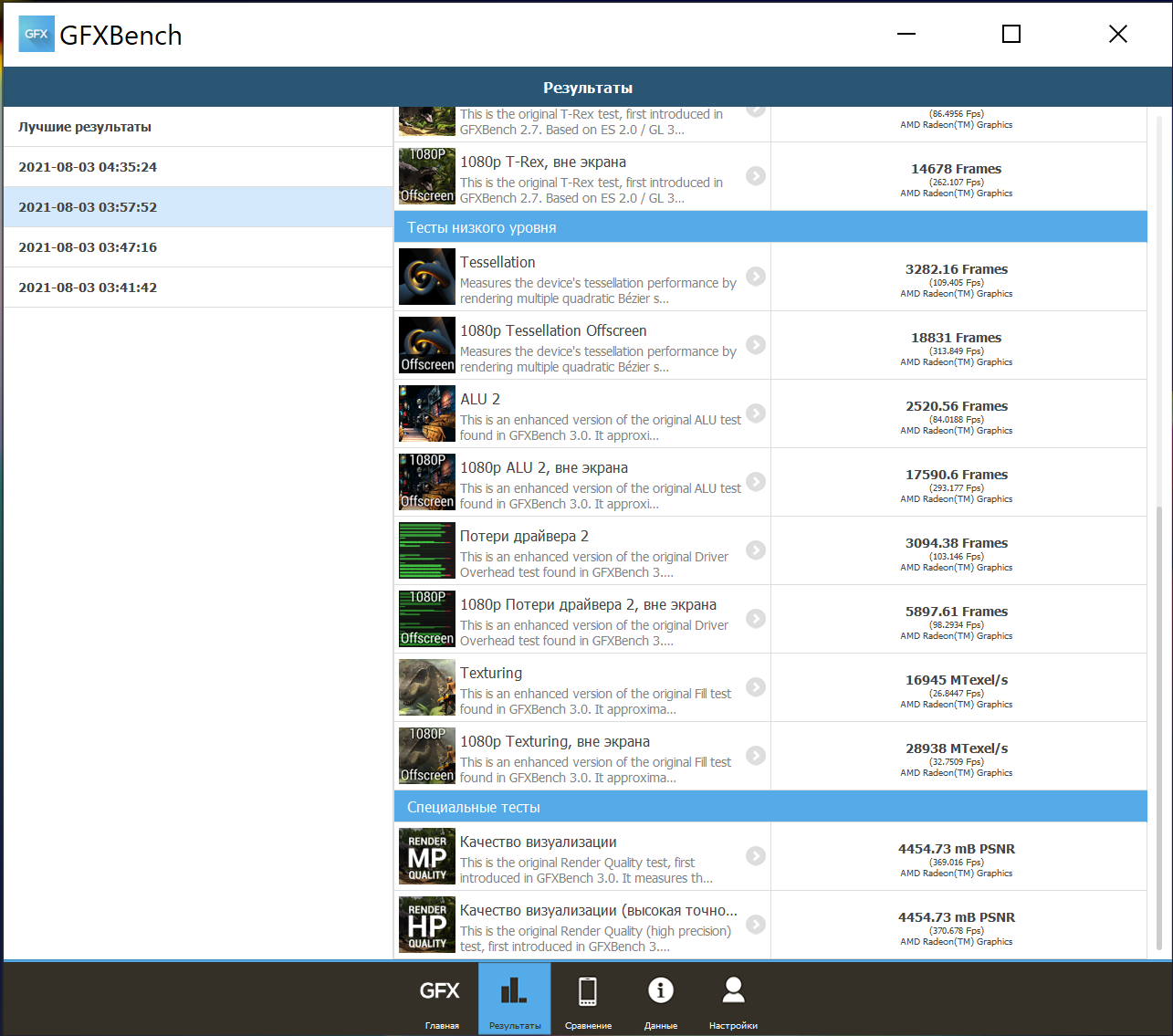Open the Данные info icon tab
The height and width of the screenshot is (1036, 1173).
click(x=661, y=990)
